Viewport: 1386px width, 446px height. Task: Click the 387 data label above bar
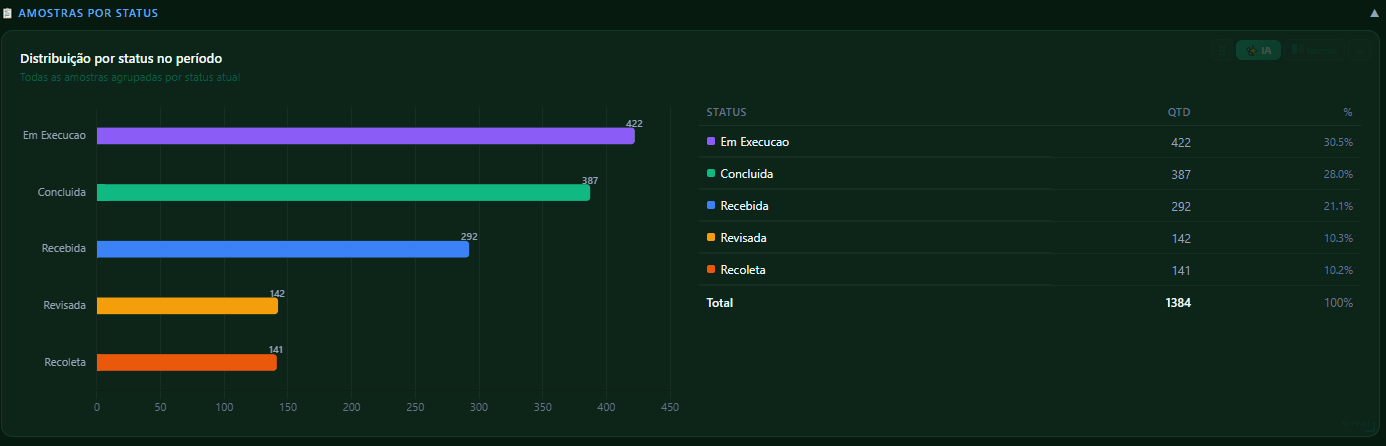[x=590, y=180]
